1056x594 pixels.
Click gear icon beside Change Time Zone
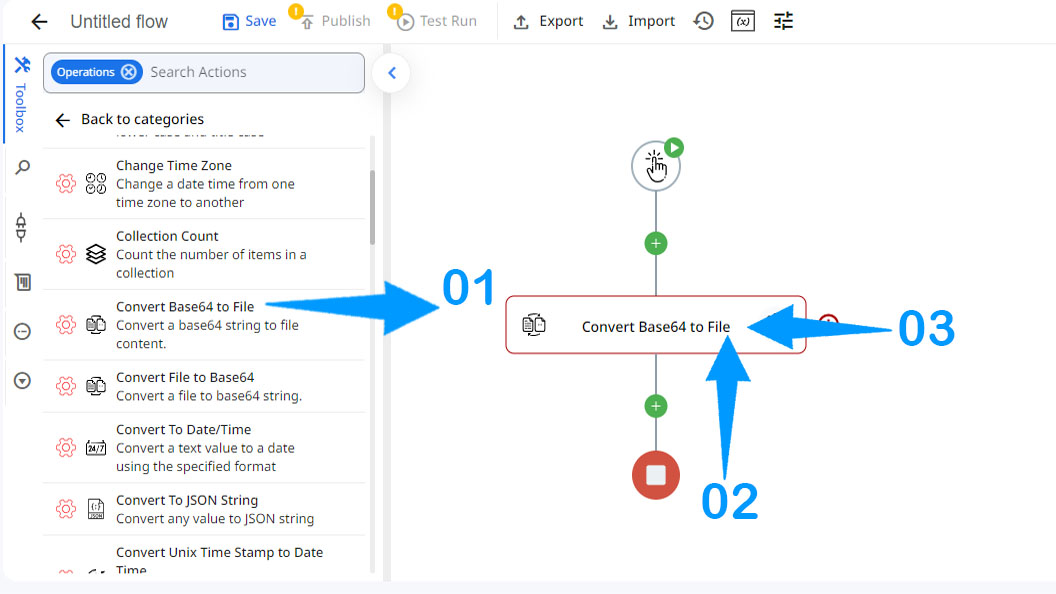[x=65, y=183]
